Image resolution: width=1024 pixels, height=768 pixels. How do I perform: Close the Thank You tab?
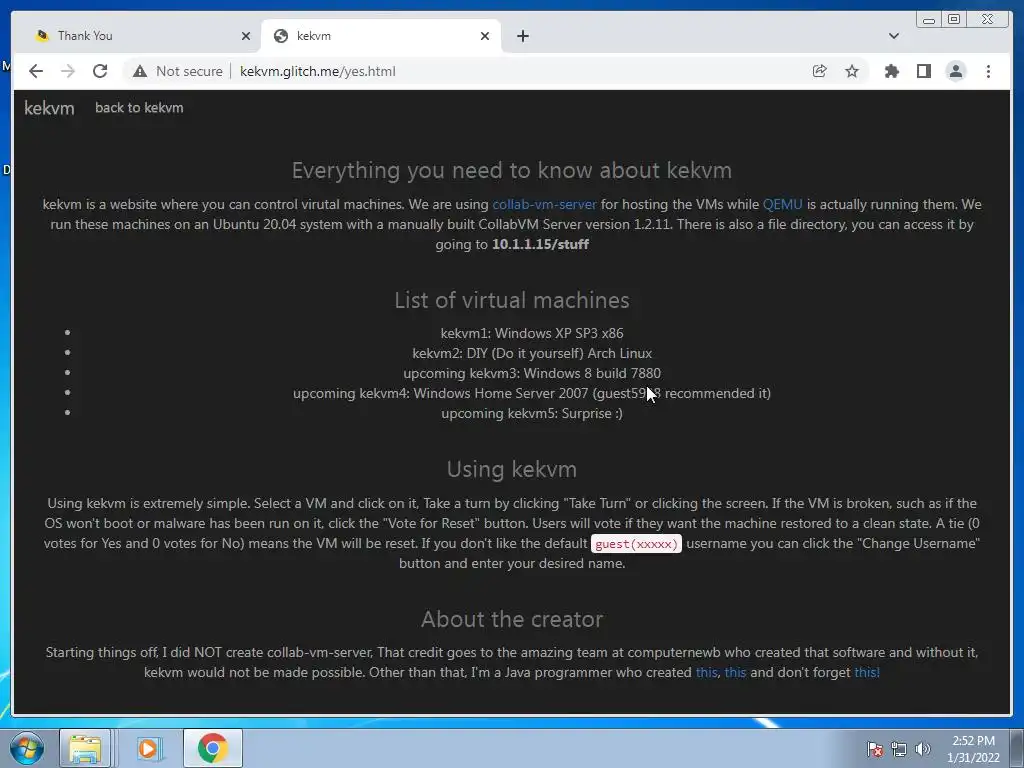246,36
